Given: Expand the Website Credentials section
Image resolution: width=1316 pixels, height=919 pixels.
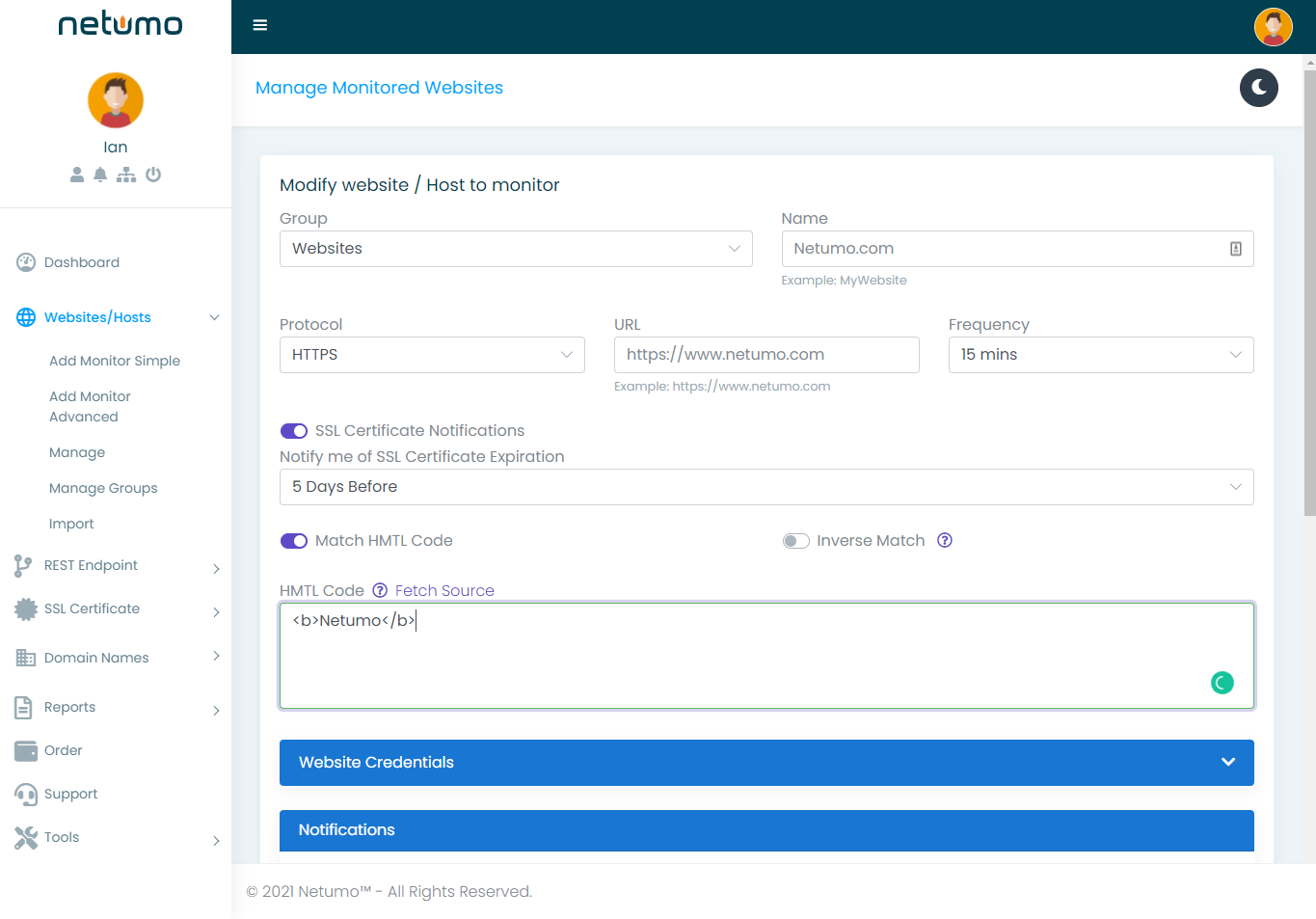Looking at the screenshot, I should tap(766, 763).
